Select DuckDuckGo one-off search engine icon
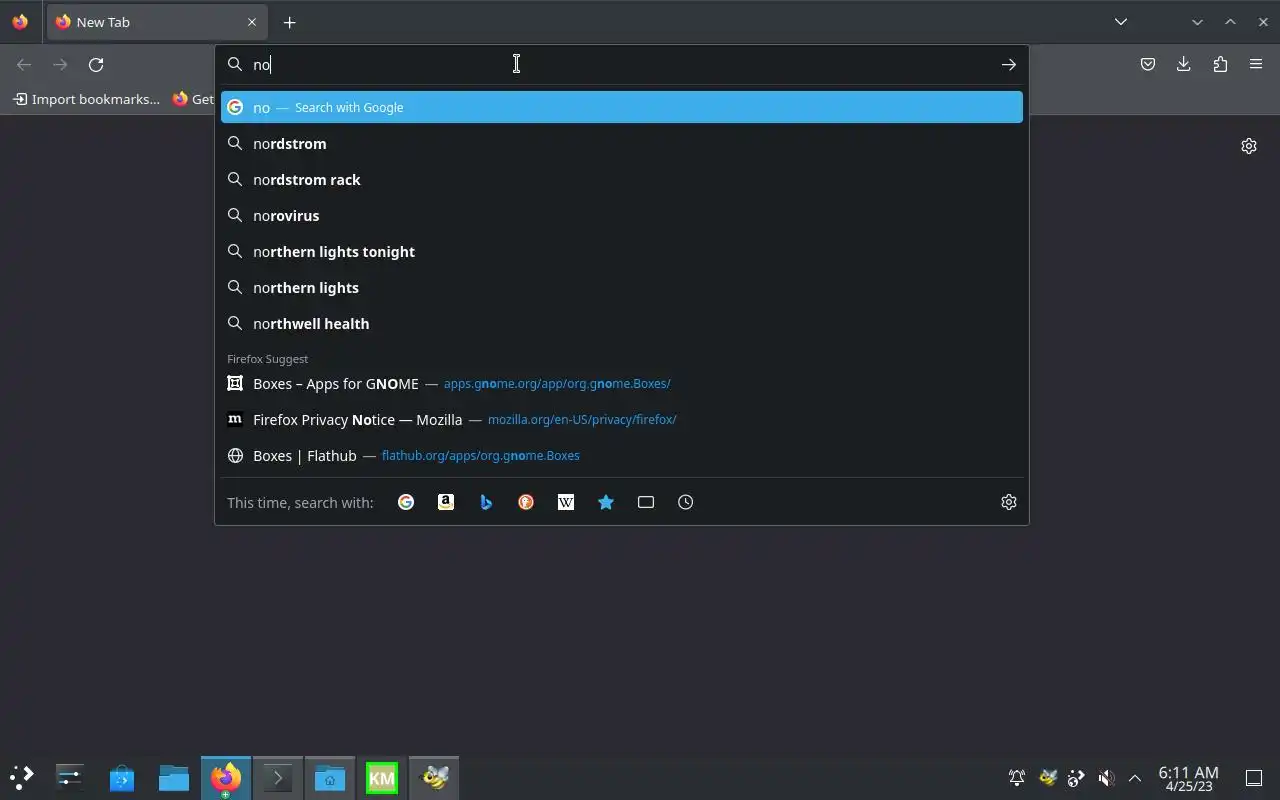This screenshot has height=800, width=1280. (526, 502)
